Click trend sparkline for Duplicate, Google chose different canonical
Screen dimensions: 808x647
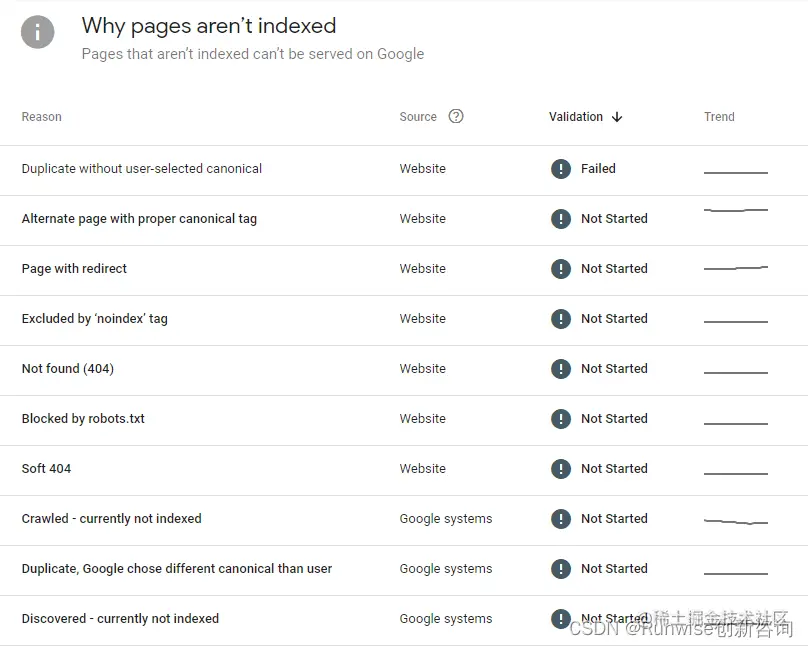736,573
